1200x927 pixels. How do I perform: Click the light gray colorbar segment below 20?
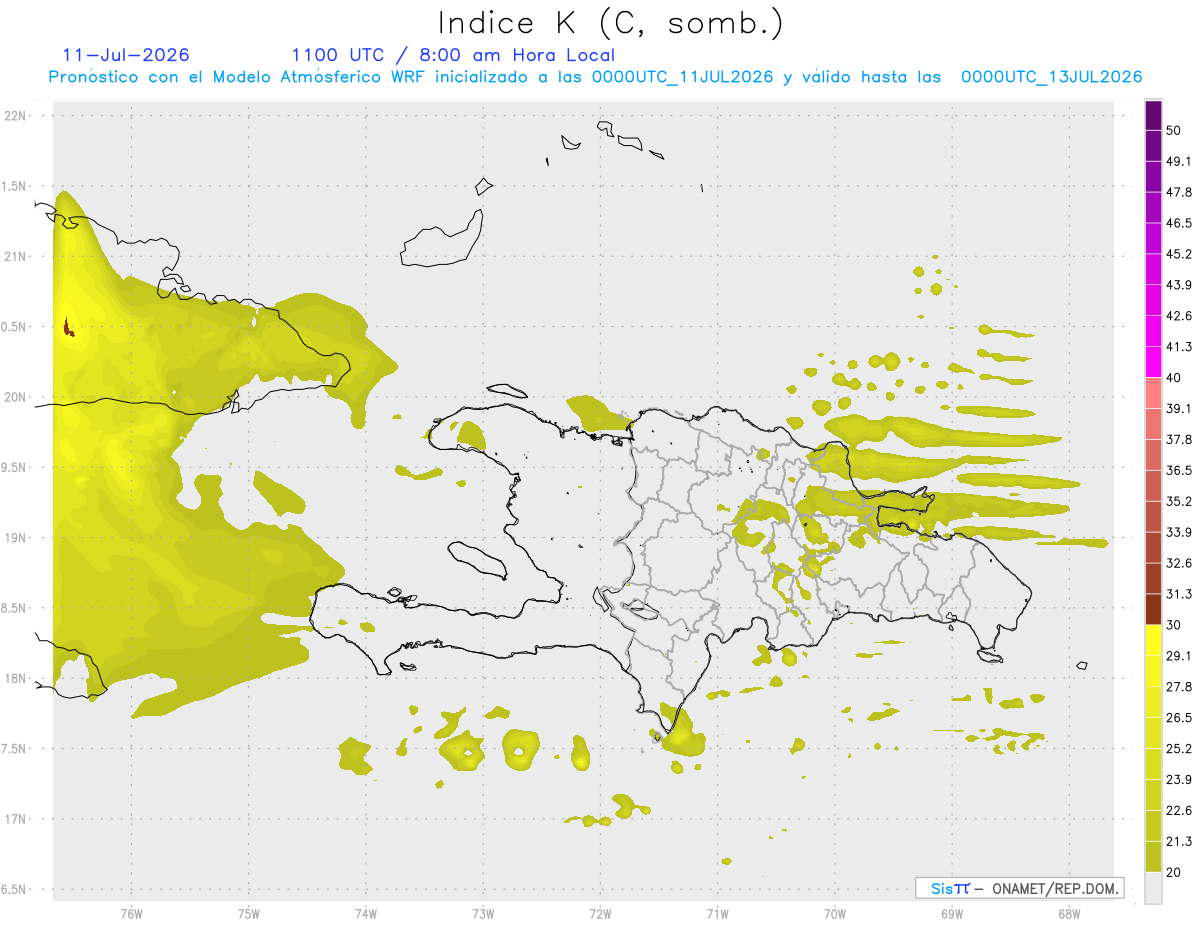(1153, 888)
